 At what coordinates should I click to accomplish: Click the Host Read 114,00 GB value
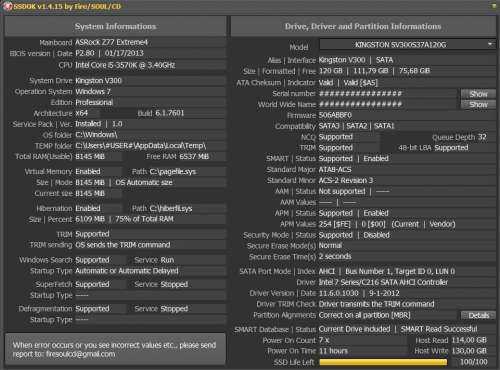tap(469, 340)
